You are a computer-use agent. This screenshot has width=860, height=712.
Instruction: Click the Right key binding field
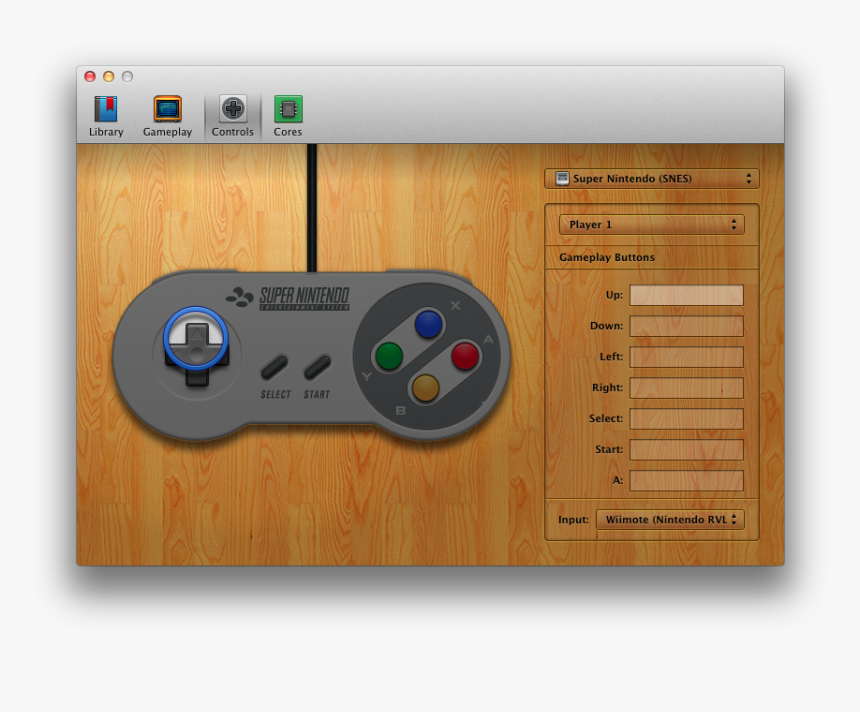686,388
